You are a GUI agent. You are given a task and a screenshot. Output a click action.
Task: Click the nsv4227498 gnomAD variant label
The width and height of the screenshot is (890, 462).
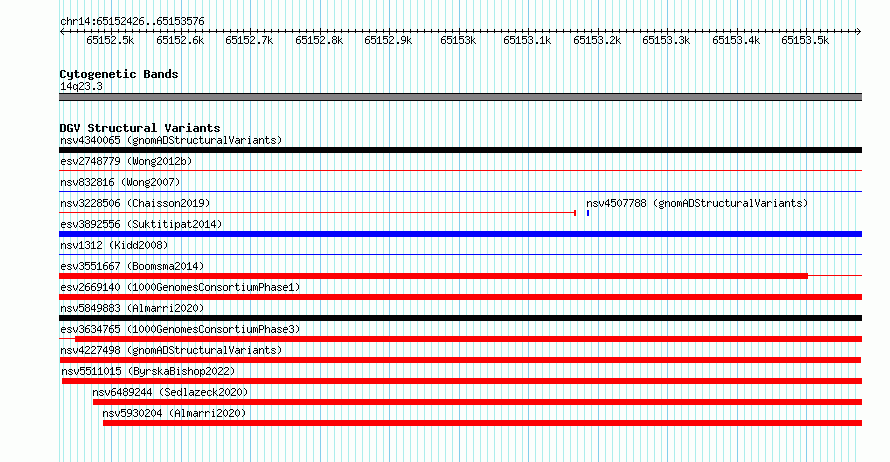[171, 350]
